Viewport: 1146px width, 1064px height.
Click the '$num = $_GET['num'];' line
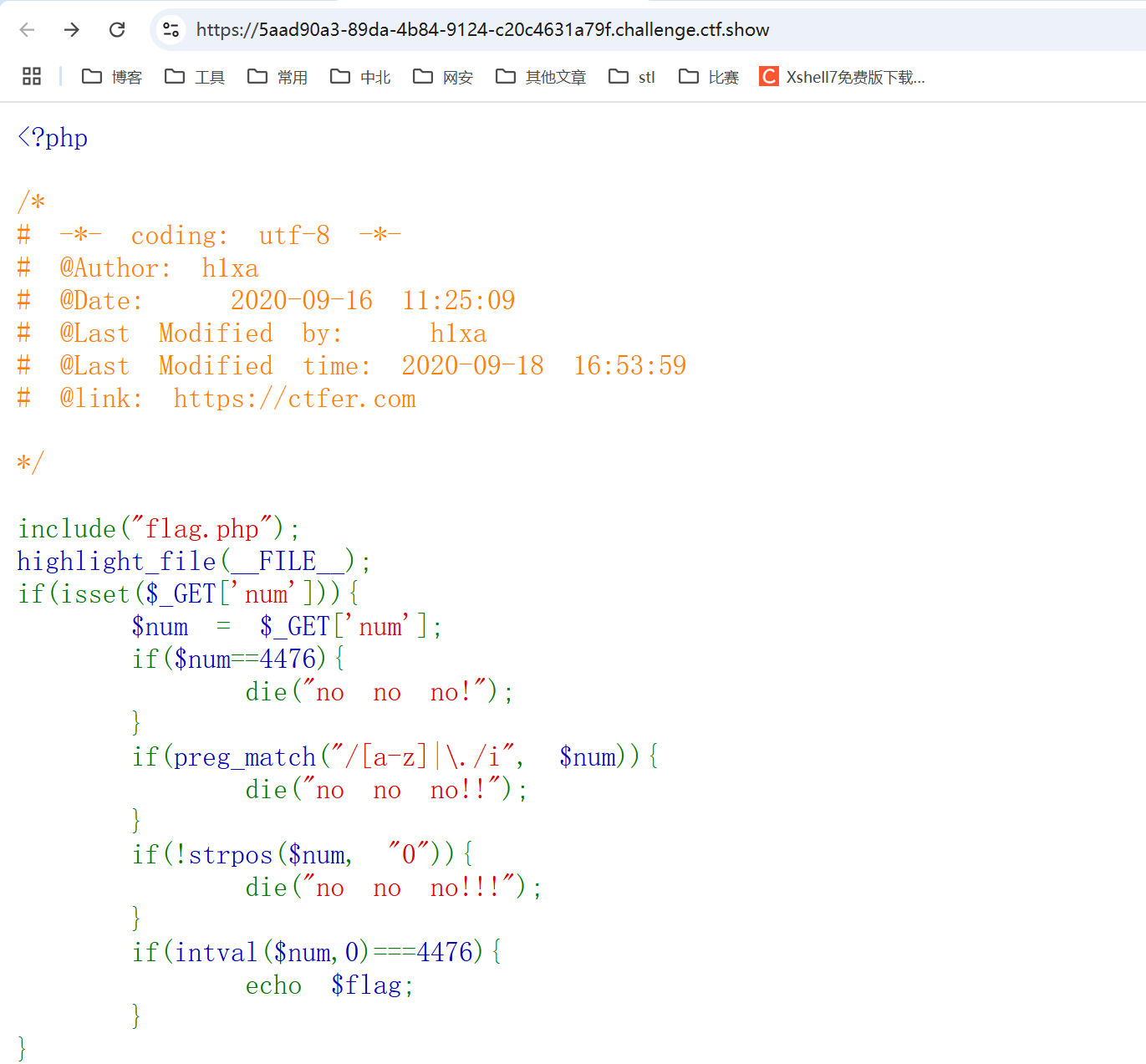pyautogui.click(x=287, y=626)
